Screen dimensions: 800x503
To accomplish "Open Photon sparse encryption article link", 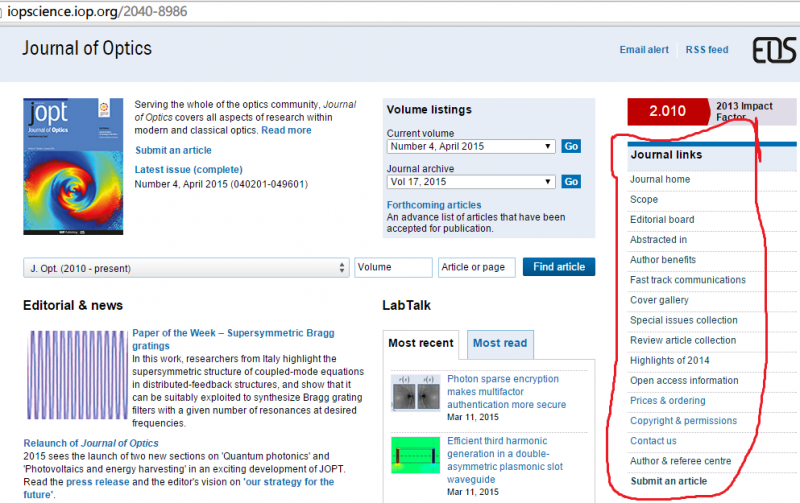I will [x=506, y=392].
